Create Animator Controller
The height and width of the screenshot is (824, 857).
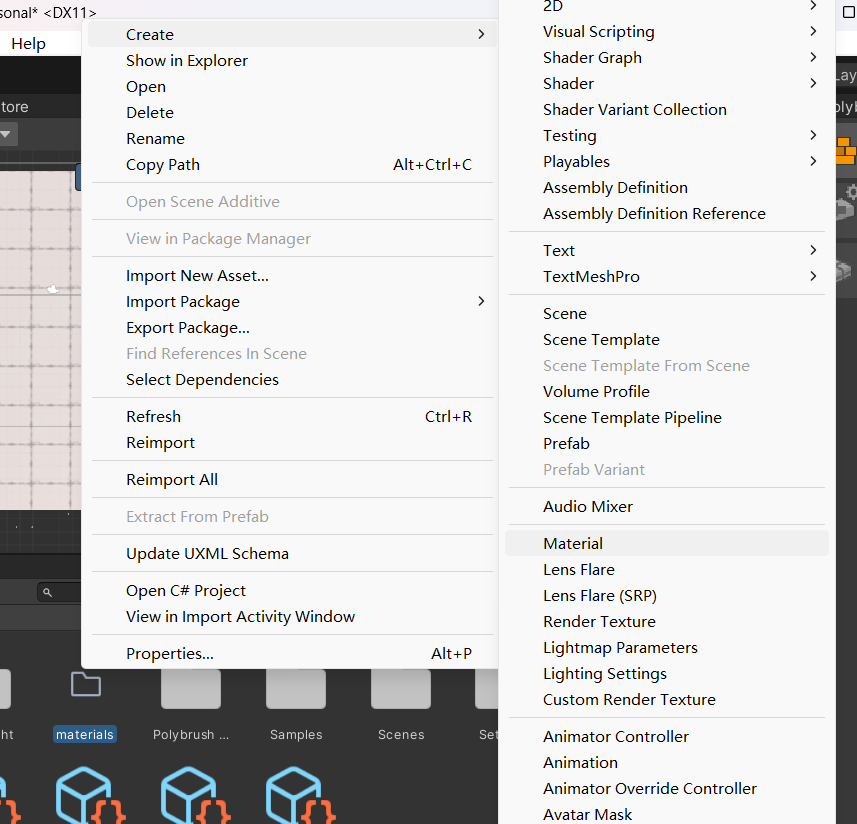pyautogui.click(x=667, y=737)
